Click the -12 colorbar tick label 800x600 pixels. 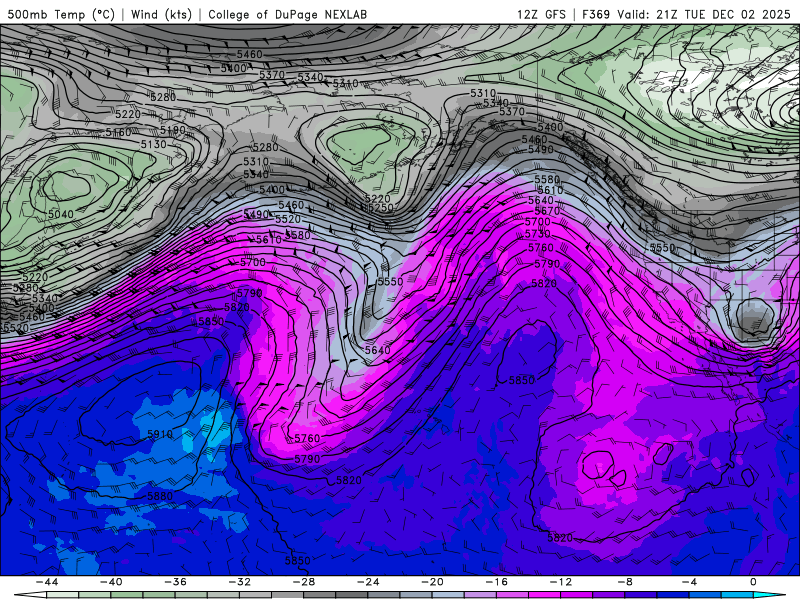point(561,582)
